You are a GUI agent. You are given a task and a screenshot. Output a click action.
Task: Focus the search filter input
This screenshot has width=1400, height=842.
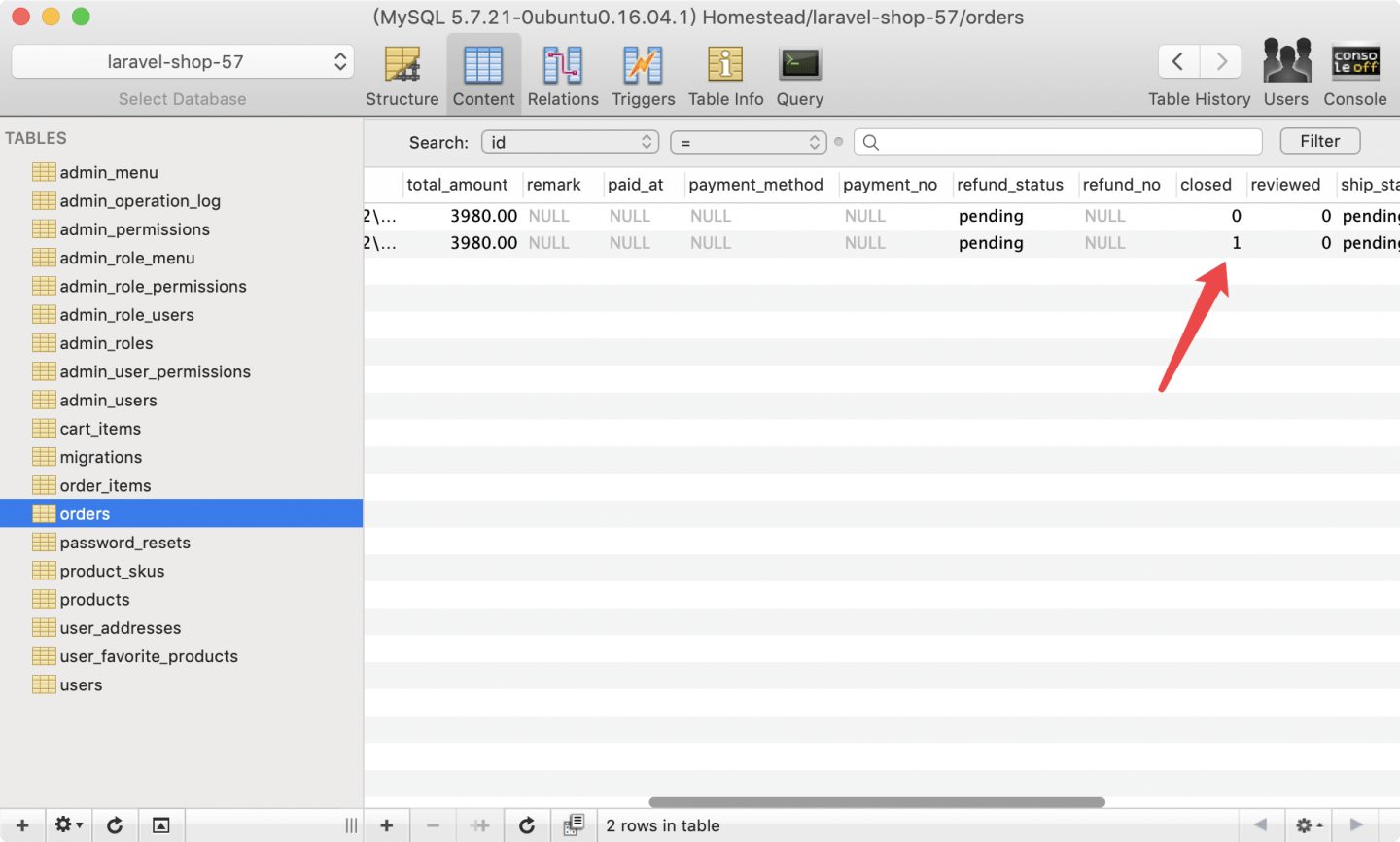[x=1058, y=142]
